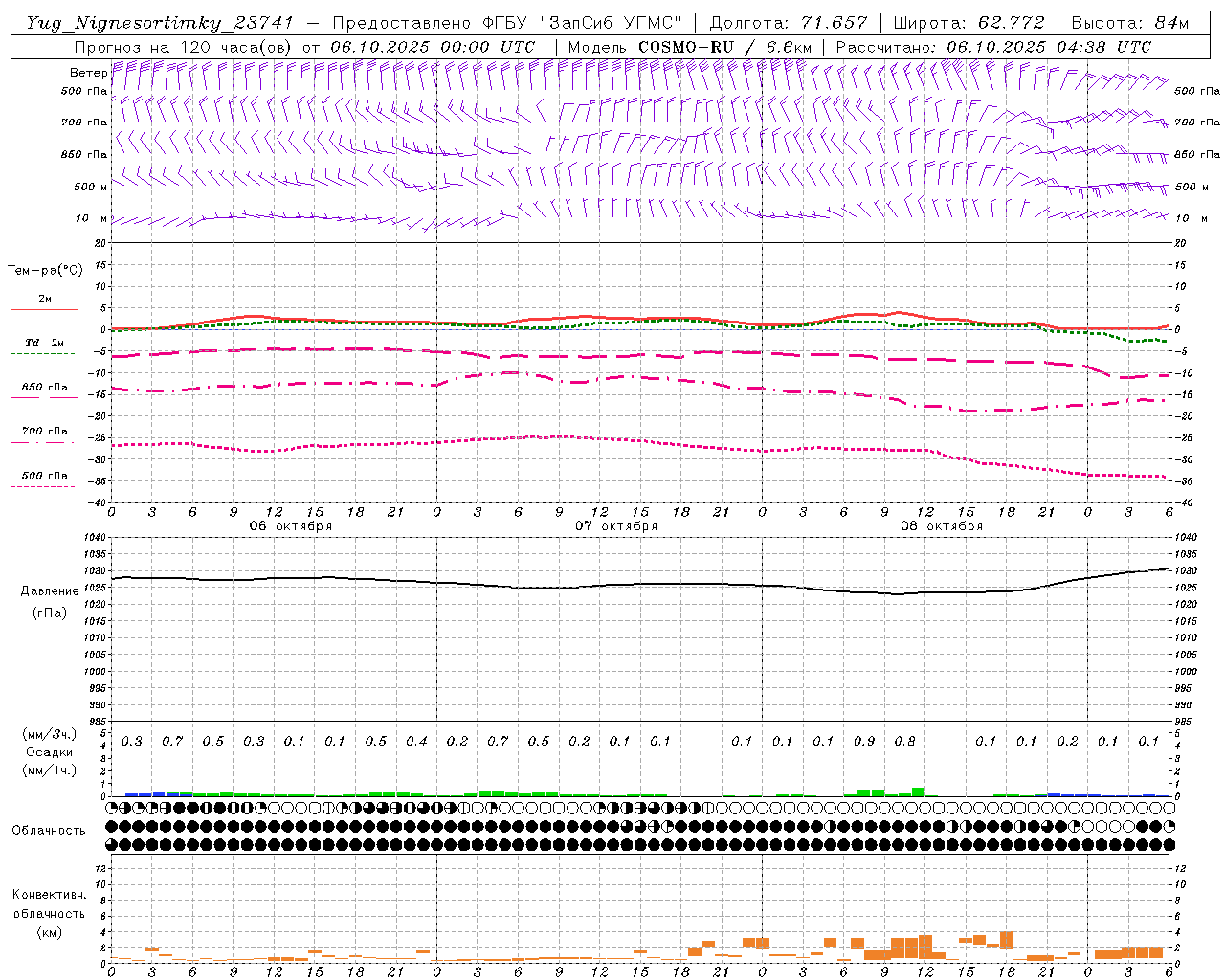1225x980 pixels.
Task: Click the (мм/1ч.) precipitation unit label
Action: pyautogui.click(x=50, y=770)
